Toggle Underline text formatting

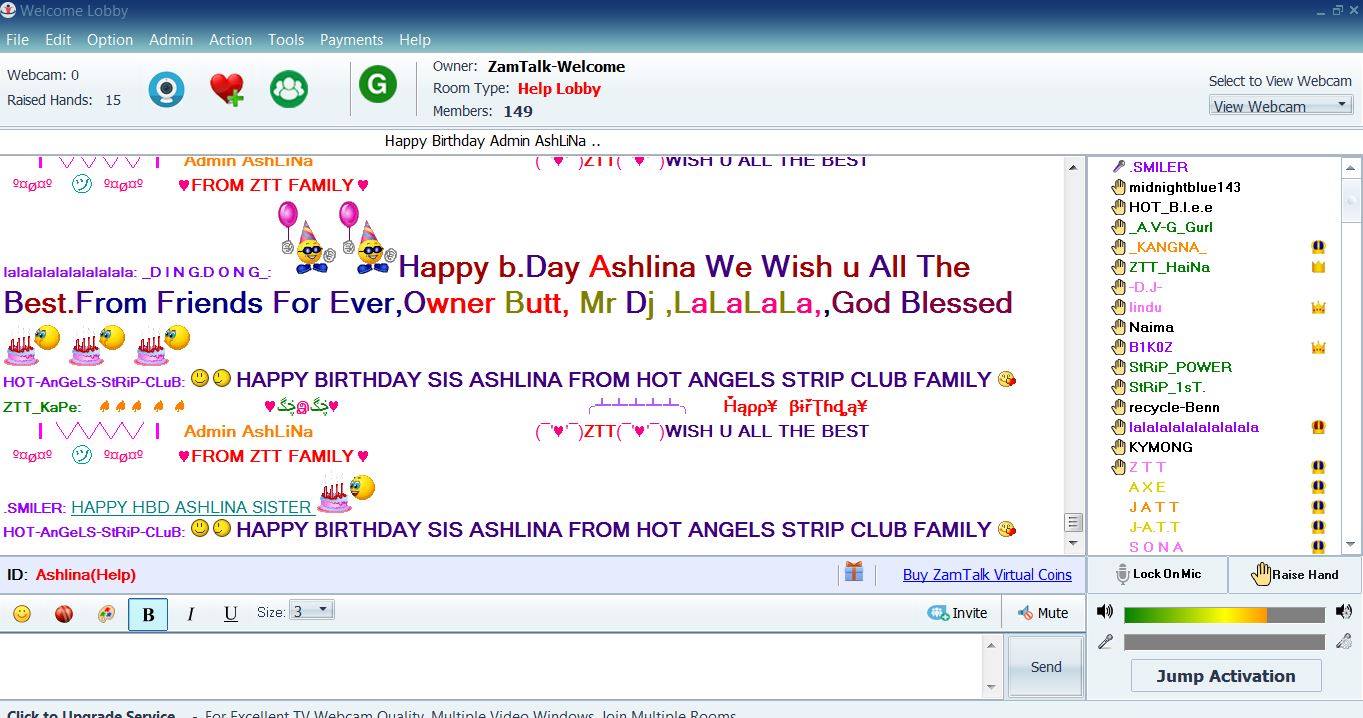tap(230, 614)
